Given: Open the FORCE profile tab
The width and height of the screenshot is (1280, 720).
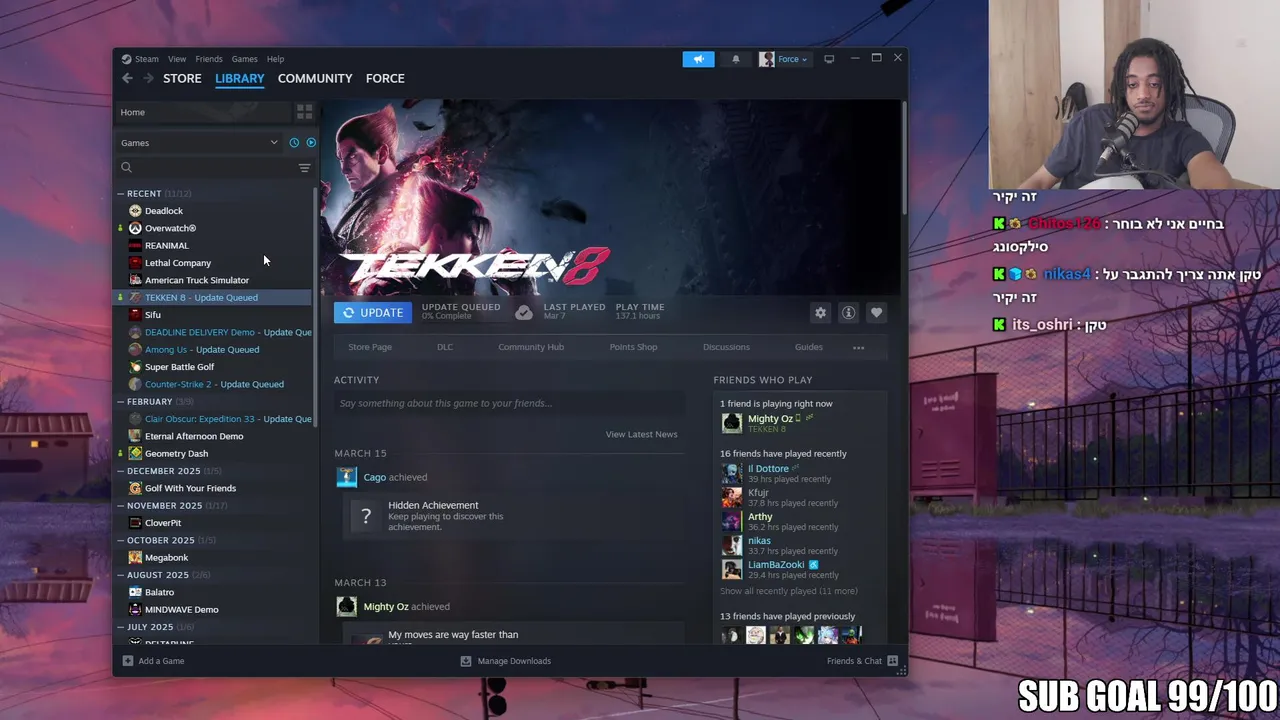Looking at the screenshot, I should point(385,78).
